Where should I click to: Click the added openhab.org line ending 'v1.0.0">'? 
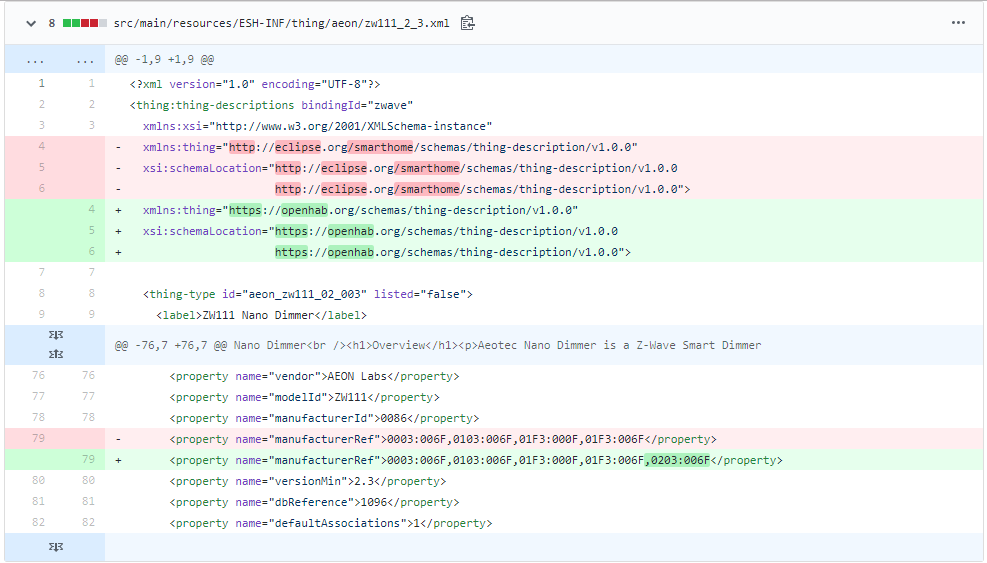(453, 252)
